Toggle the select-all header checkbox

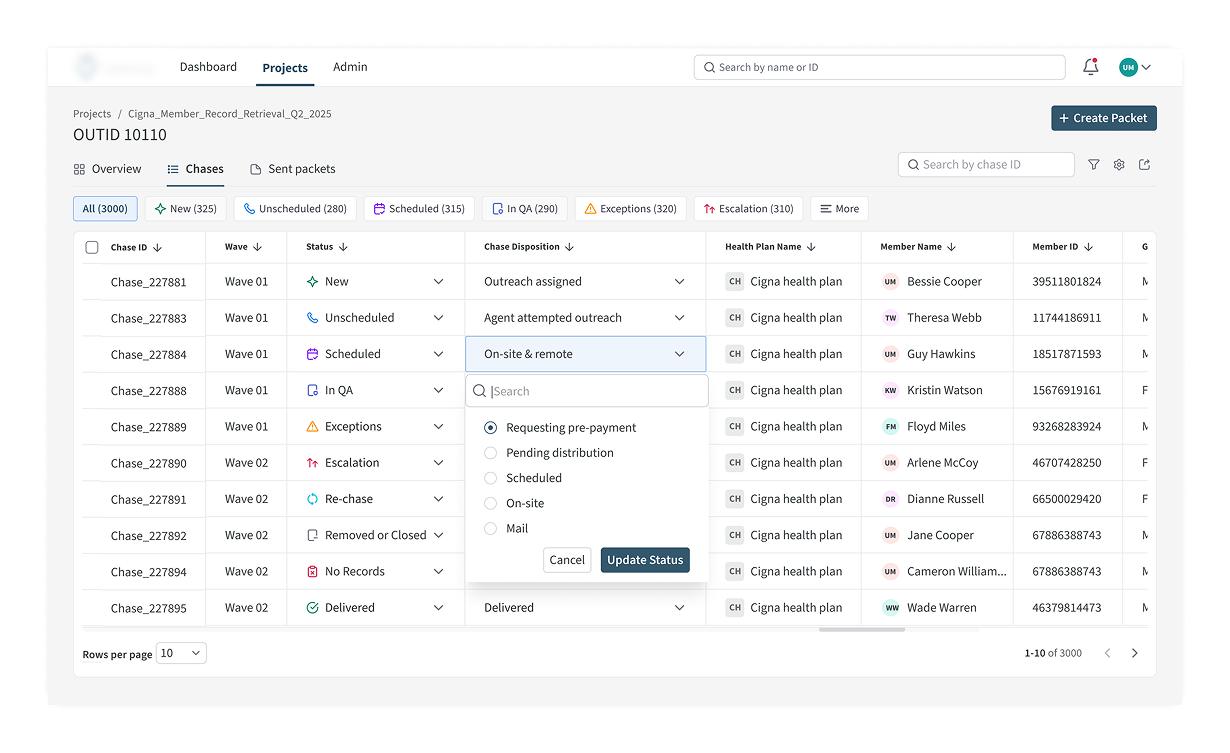pos(92,247)
